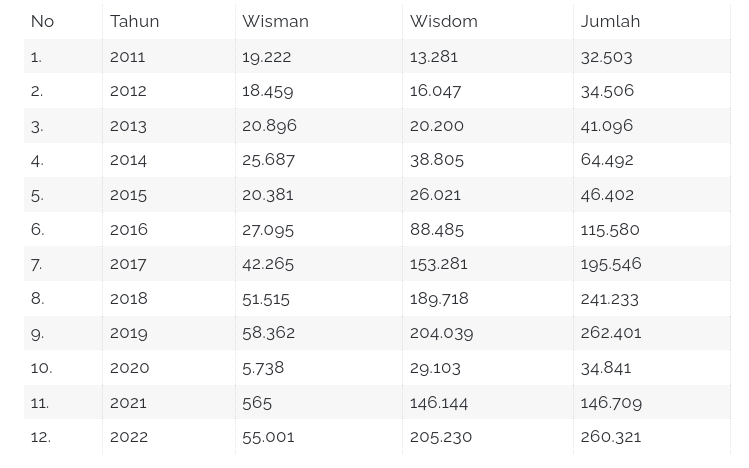Click the Wisdom column header

tap(444, 21)
